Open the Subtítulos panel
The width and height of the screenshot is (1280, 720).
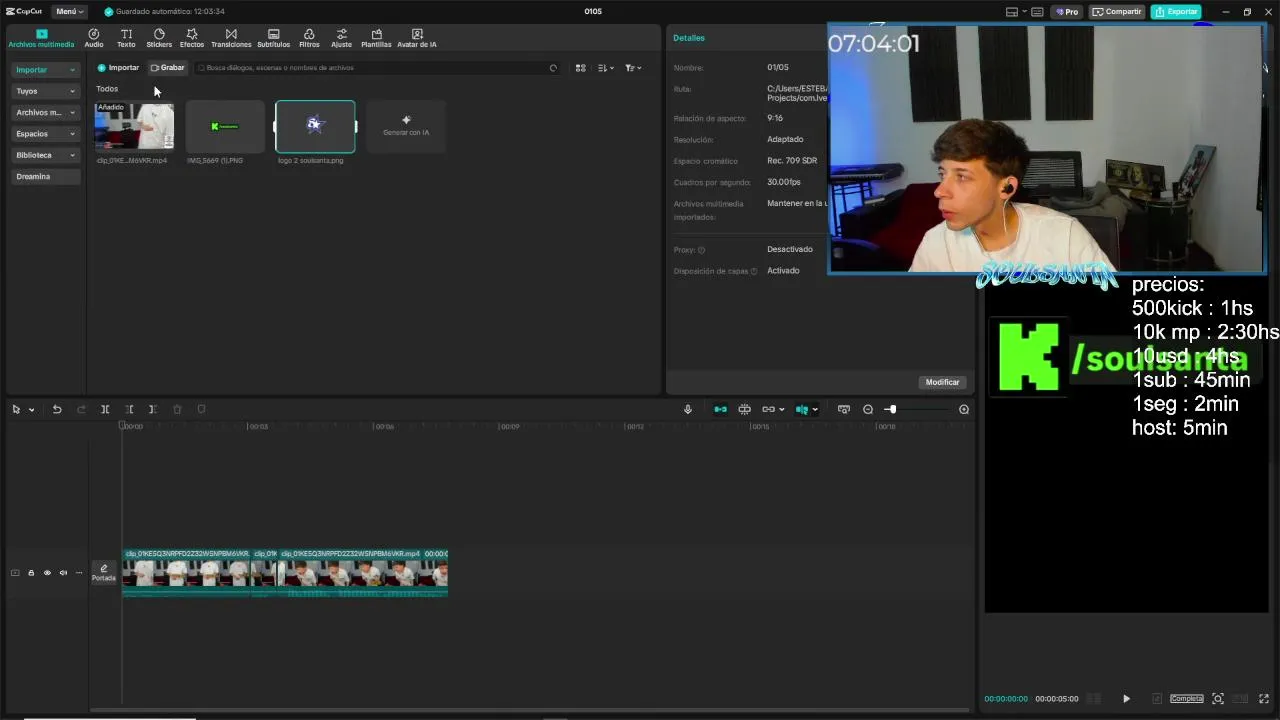(273, 38)
